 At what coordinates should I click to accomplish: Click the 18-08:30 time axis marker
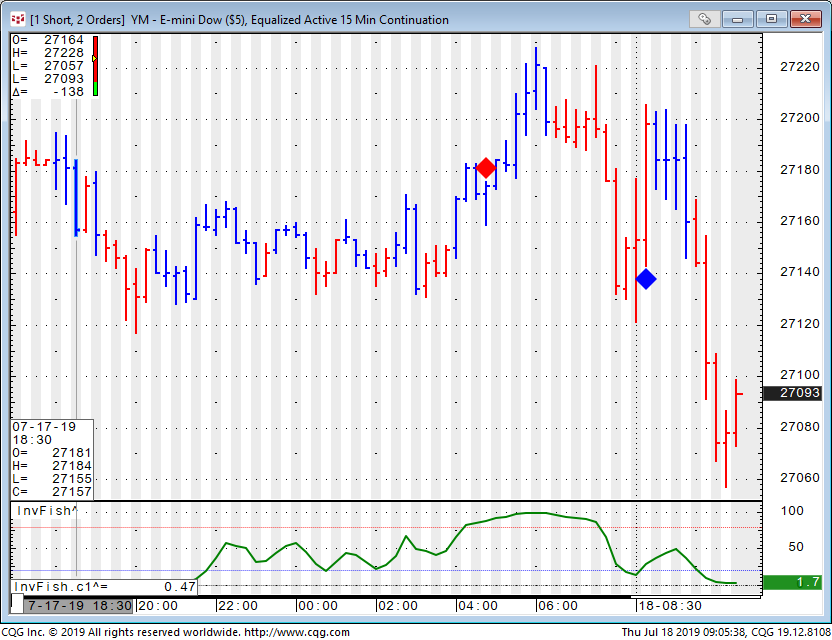(x=671, y=606)
